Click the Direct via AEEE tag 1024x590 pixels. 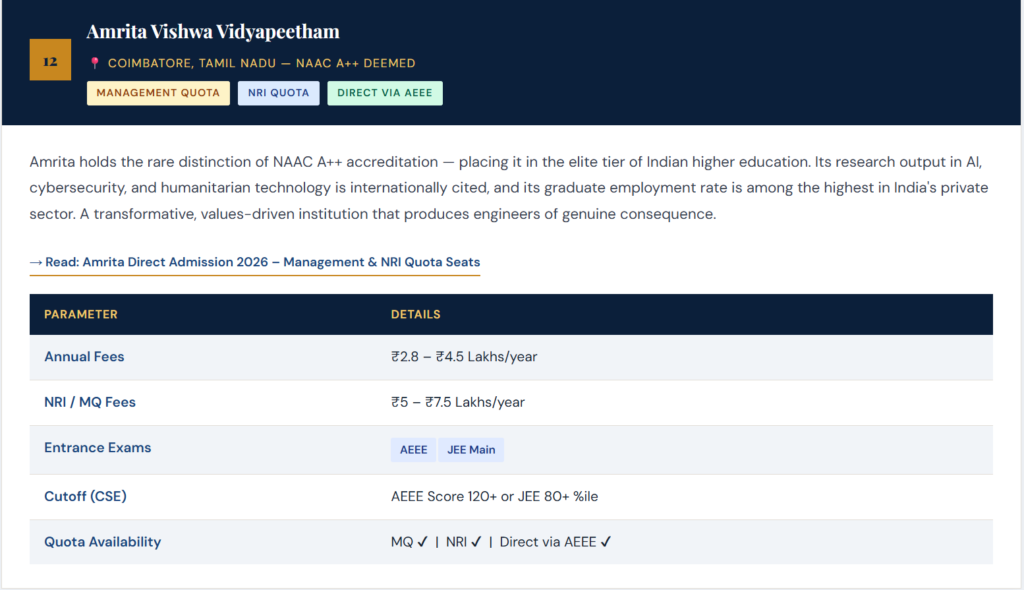385,93
